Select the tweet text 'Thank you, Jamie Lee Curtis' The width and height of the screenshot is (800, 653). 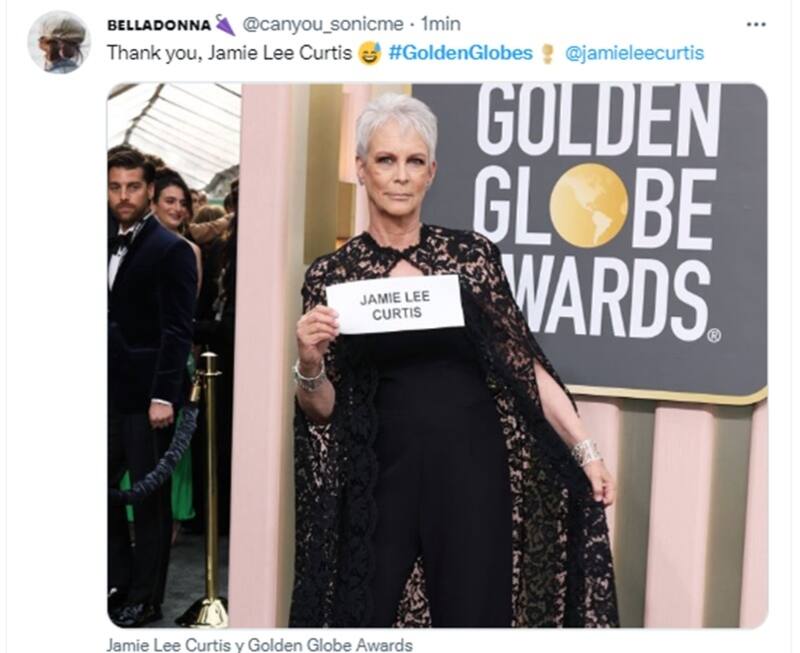(x=230, y=53)
